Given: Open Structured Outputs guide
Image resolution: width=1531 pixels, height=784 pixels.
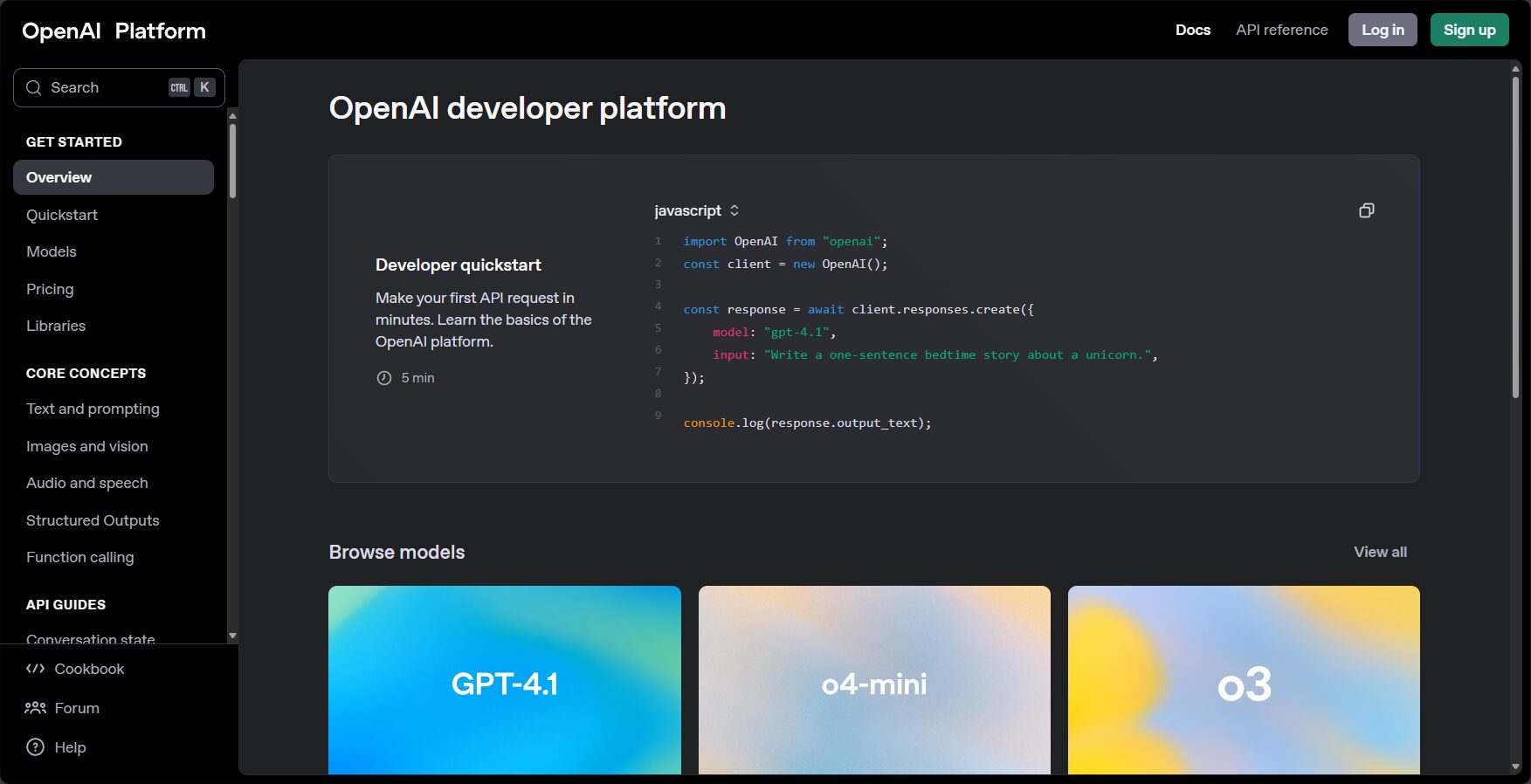Looking at the screenshot, I should 93,520.
